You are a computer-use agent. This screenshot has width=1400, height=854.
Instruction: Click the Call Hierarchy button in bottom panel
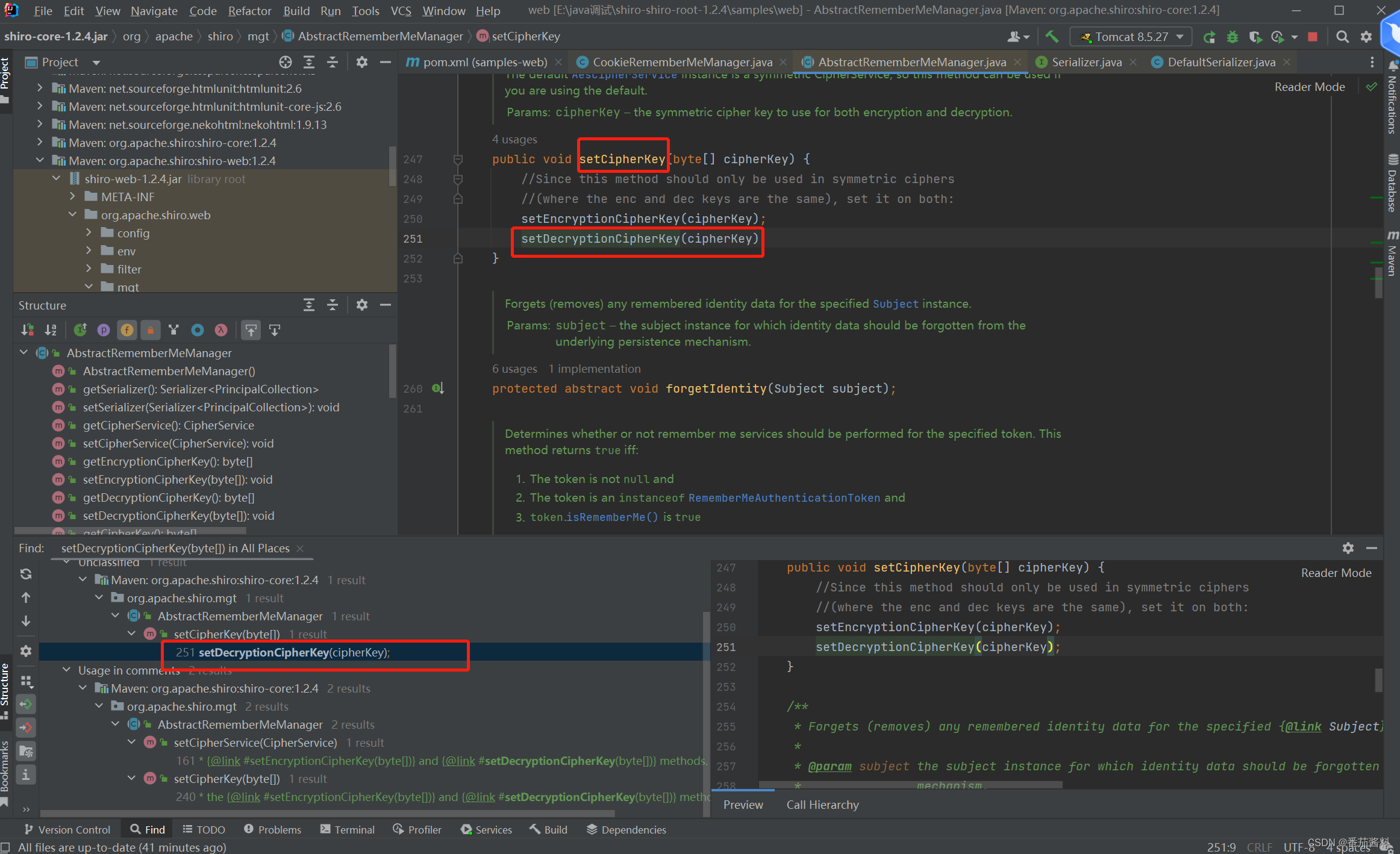tap(822, 804)
